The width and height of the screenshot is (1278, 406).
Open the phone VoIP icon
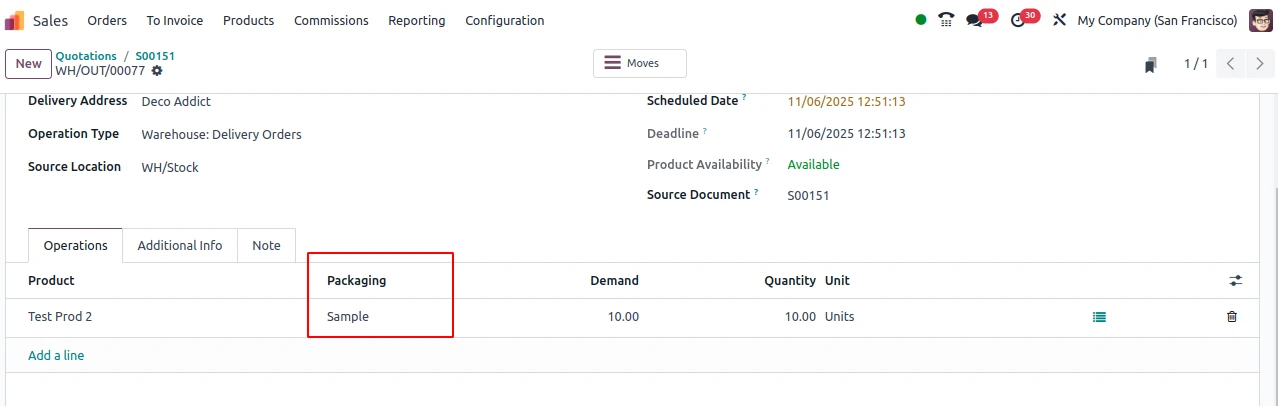pos(946,20)
